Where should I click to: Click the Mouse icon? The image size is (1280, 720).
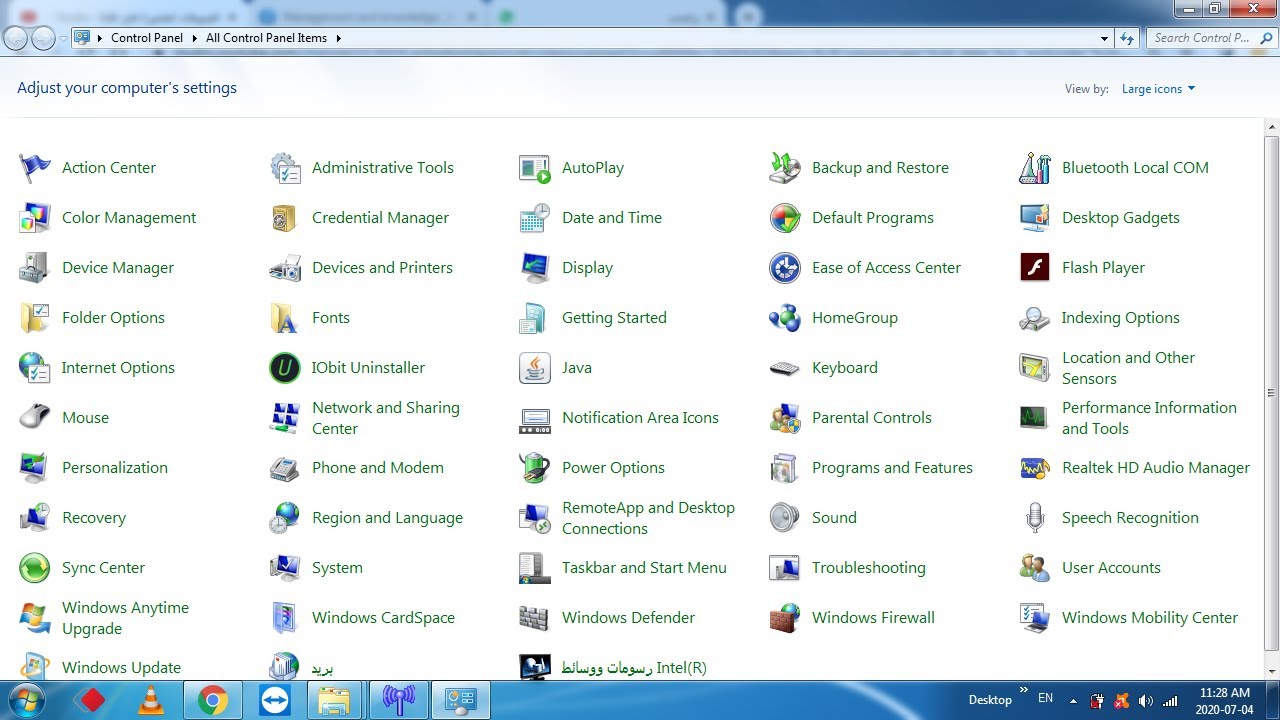pyautogui.click(x=35, y=418)
